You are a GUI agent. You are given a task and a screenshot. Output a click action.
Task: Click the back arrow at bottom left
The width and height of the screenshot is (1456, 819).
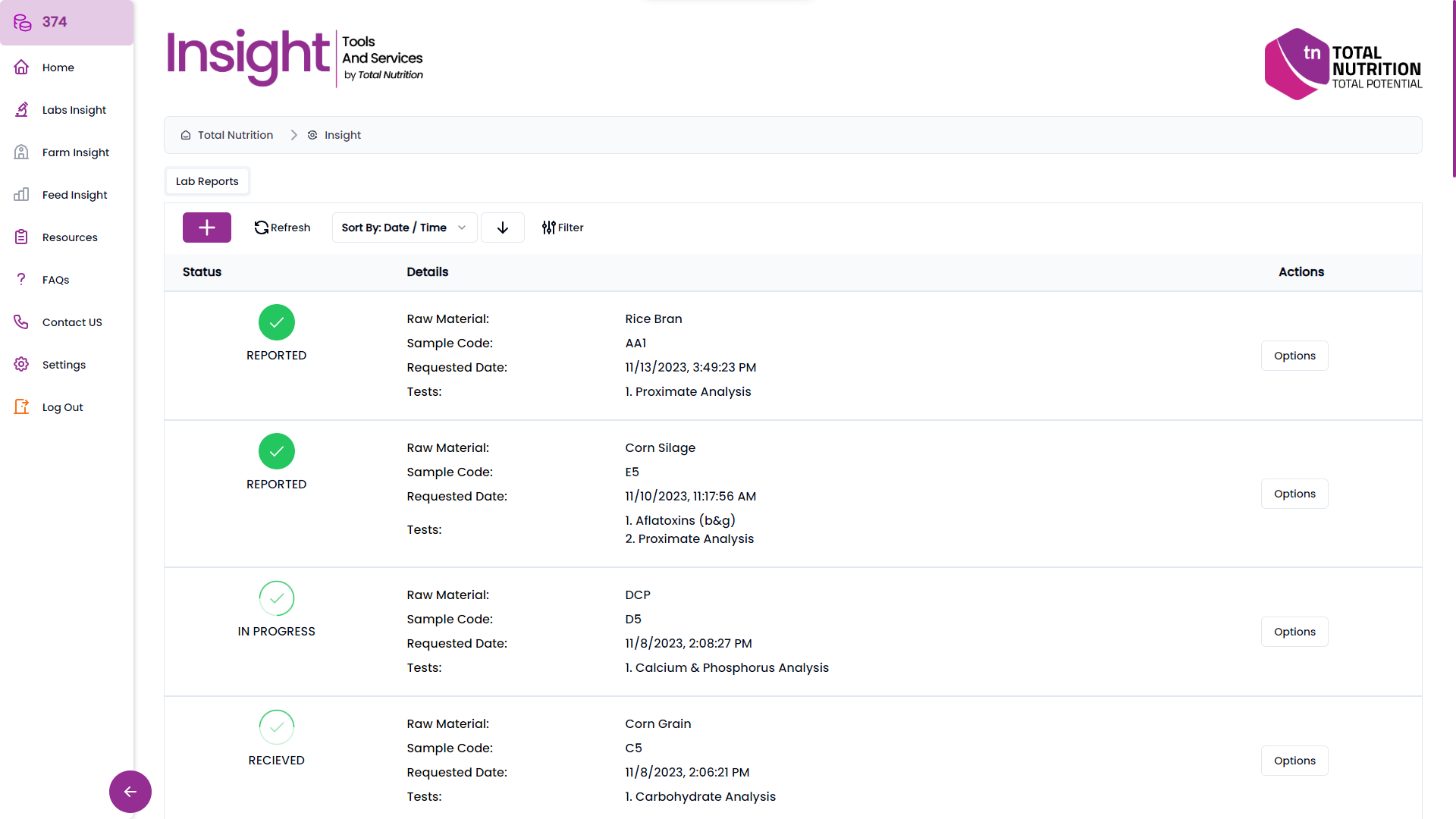[130, 791]
